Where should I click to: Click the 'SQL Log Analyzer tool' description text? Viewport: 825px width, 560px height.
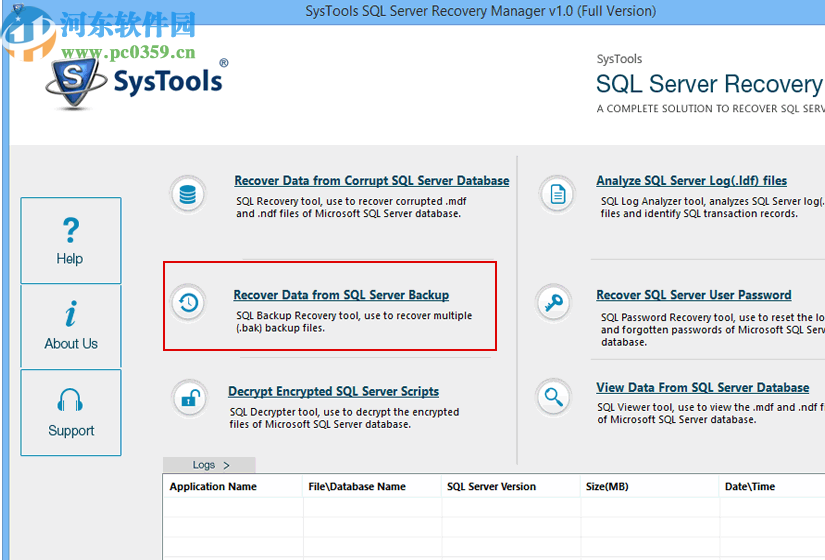(712, 207)
